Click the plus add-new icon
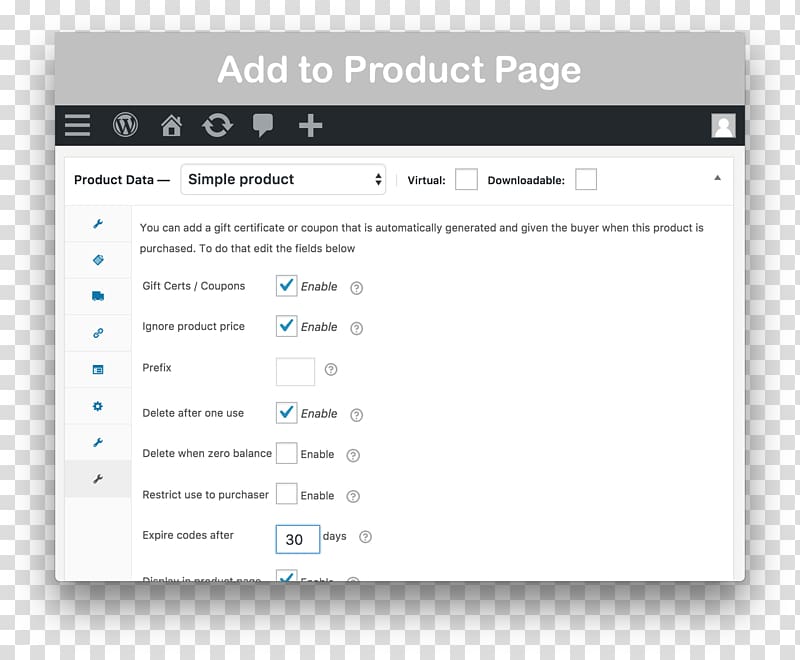 [310, 125]
